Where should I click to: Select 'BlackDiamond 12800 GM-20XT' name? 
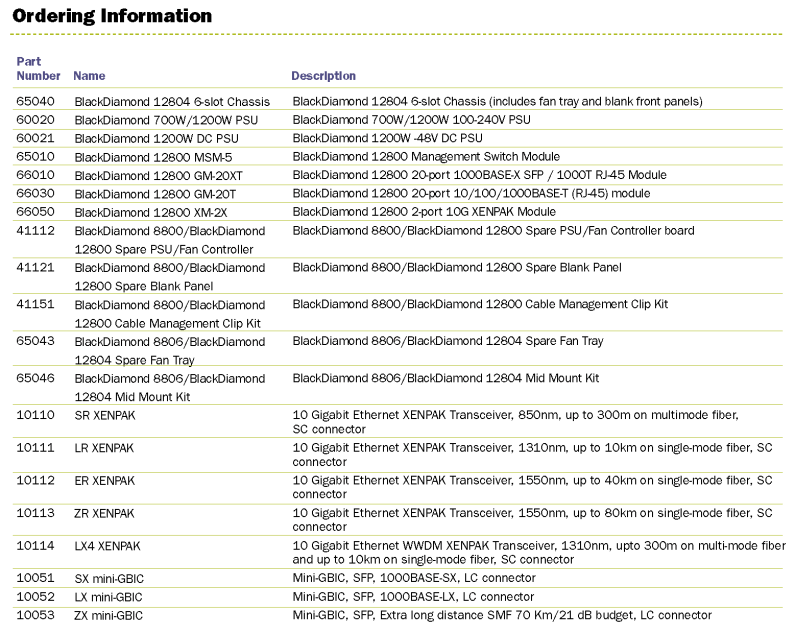pos(159,175)
